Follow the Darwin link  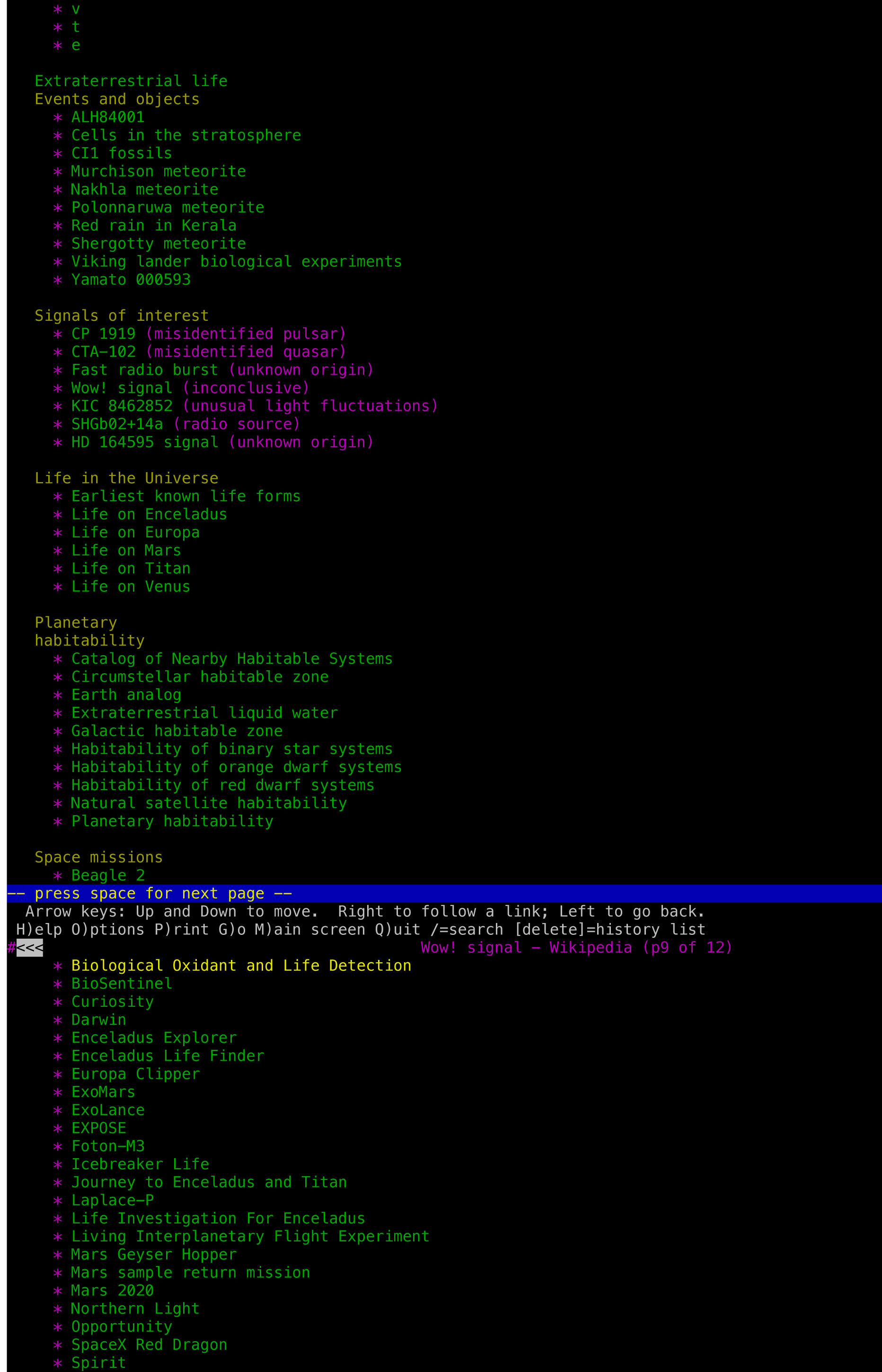coord(98,1019)
